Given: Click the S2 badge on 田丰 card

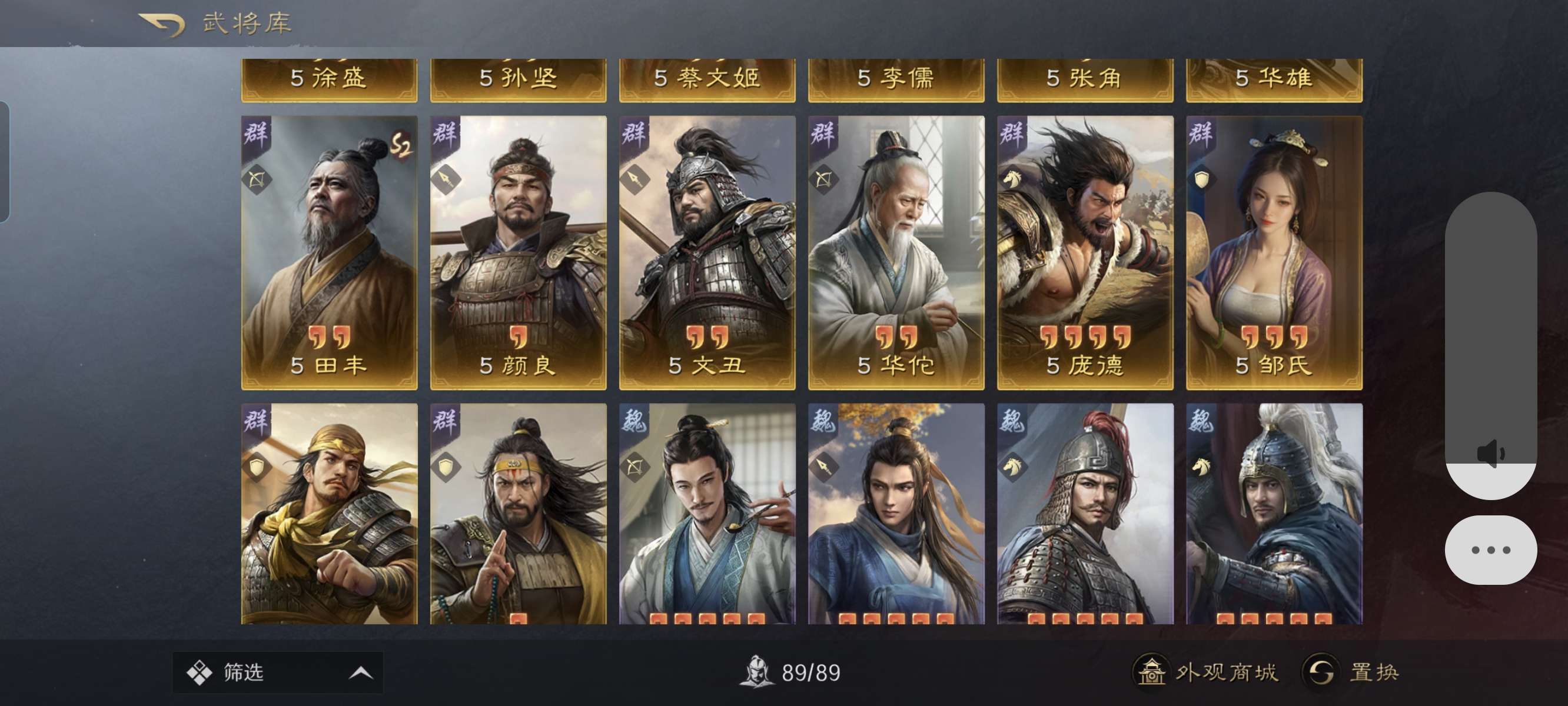Looking at the screenshot, I should pyautogui.click(x=400, y=145).
